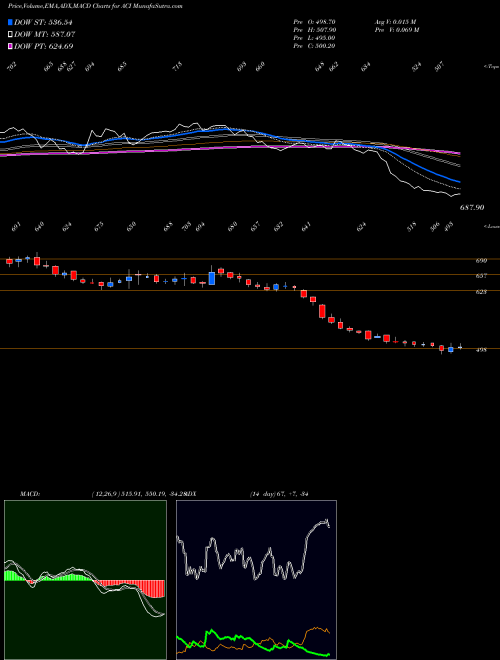
Task: Click the 'Pre V: 0.069 M' volume text
Action: click(x=396, y=30)
